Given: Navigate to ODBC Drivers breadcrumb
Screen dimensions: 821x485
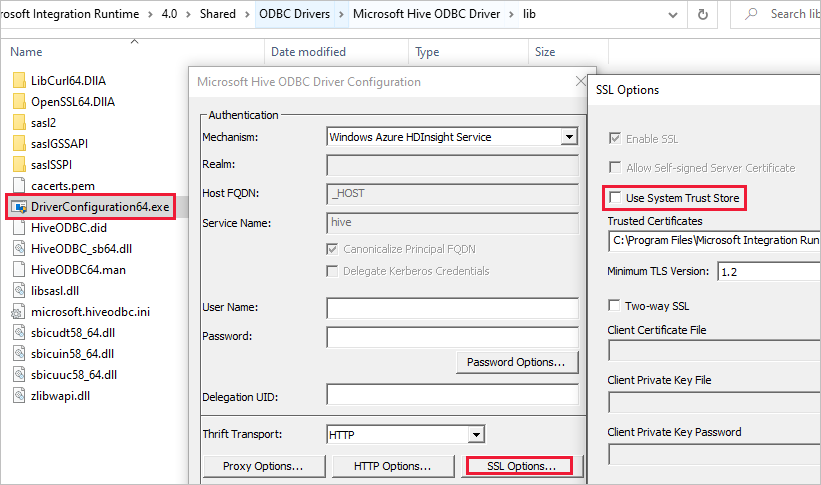Looking at the screenshot, I should 295,14.
